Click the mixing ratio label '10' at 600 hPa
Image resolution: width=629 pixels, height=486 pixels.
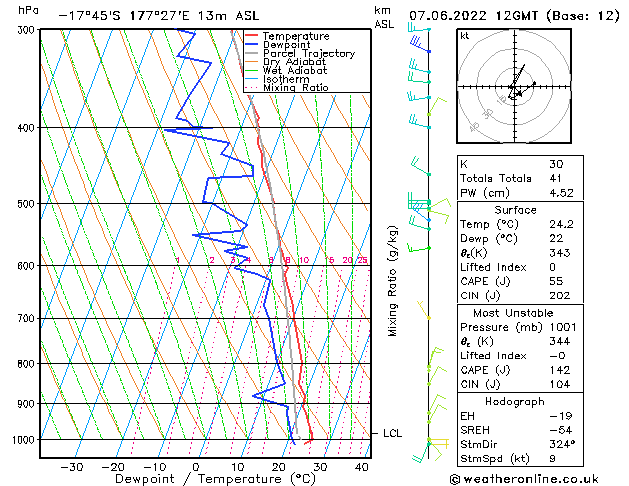(x=304, y=260)
